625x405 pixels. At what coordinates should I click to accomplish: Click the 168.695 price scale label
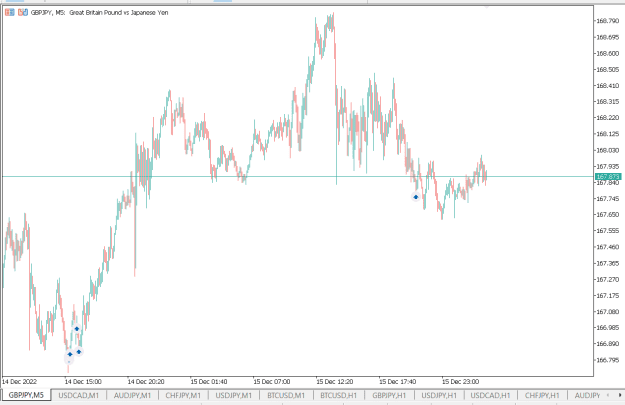coord(607,37)
